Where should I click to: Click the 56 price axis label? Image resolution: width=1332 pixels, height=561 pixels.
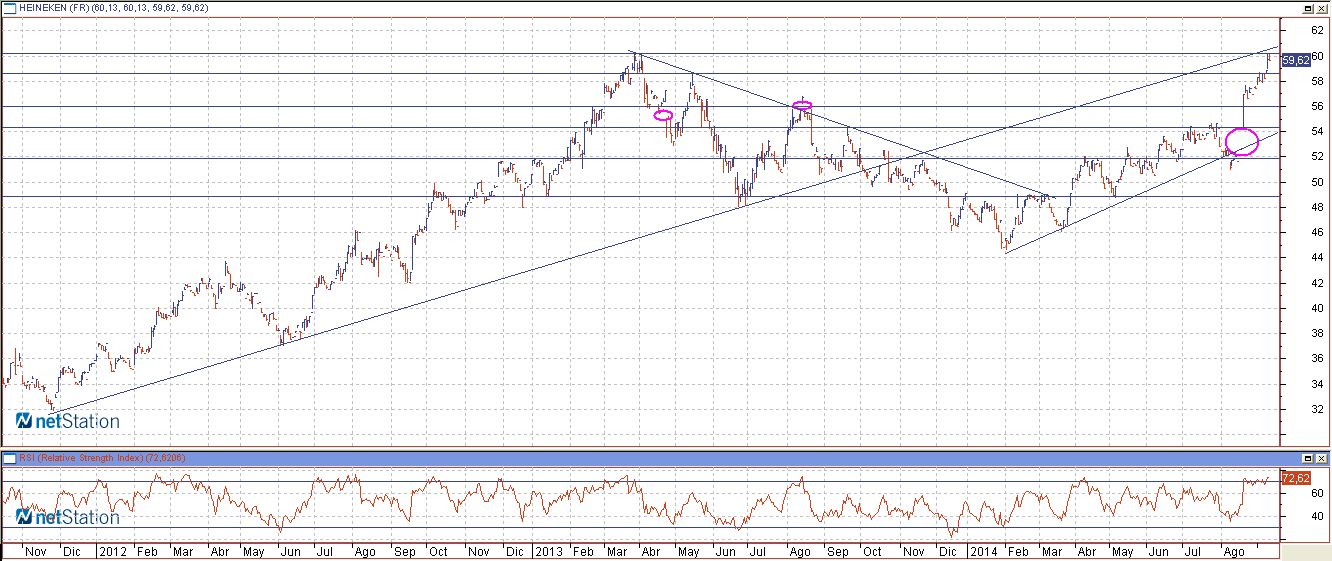click(1318, 107)
